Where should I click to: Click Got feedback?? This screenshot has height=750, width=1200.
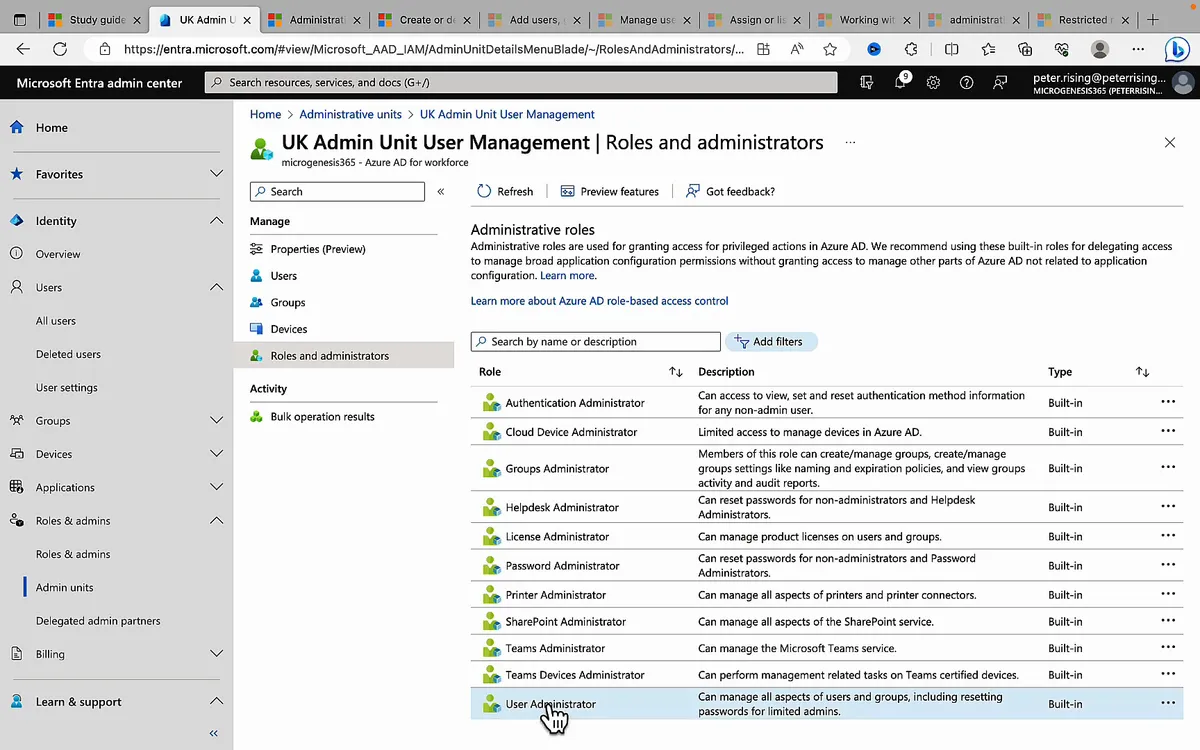pyautogui.click(x=730, y=191)
